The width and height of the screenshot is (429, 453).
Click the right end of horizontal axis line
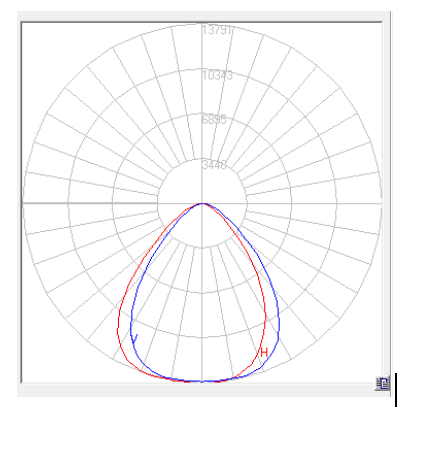pos(380,203)
